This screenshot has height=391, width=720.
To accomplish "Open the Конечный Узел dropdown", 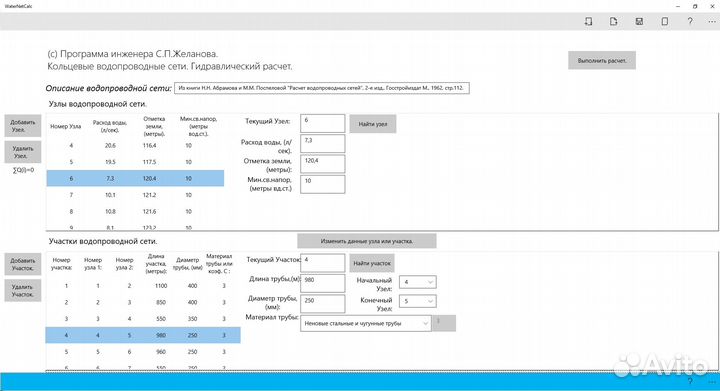I will tap(417, 301).
